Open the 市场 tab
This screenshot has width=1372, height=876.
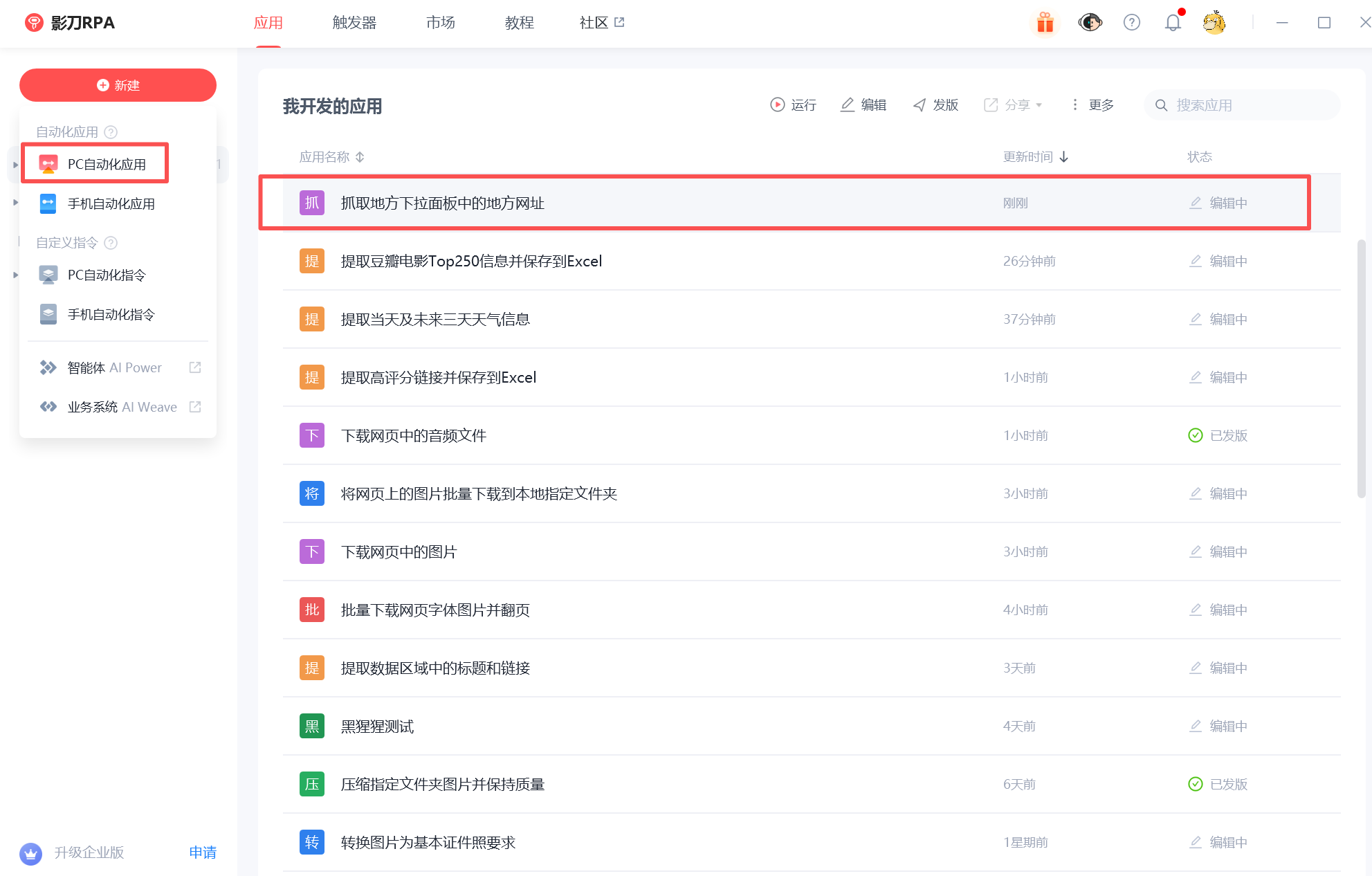tap(440, 23)
